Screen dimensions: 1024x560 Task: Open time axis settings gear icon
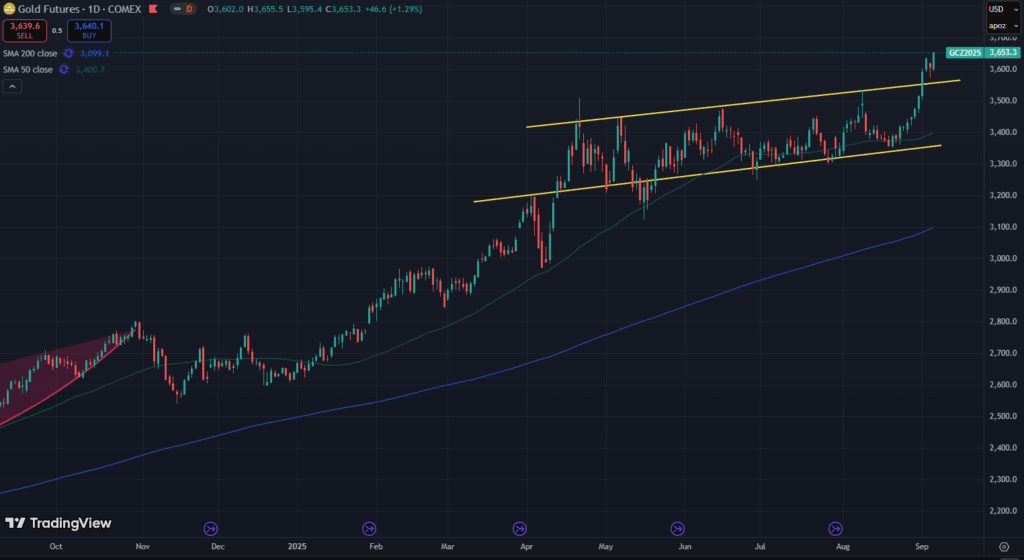pyautogui.click(x=1003, y=548)
